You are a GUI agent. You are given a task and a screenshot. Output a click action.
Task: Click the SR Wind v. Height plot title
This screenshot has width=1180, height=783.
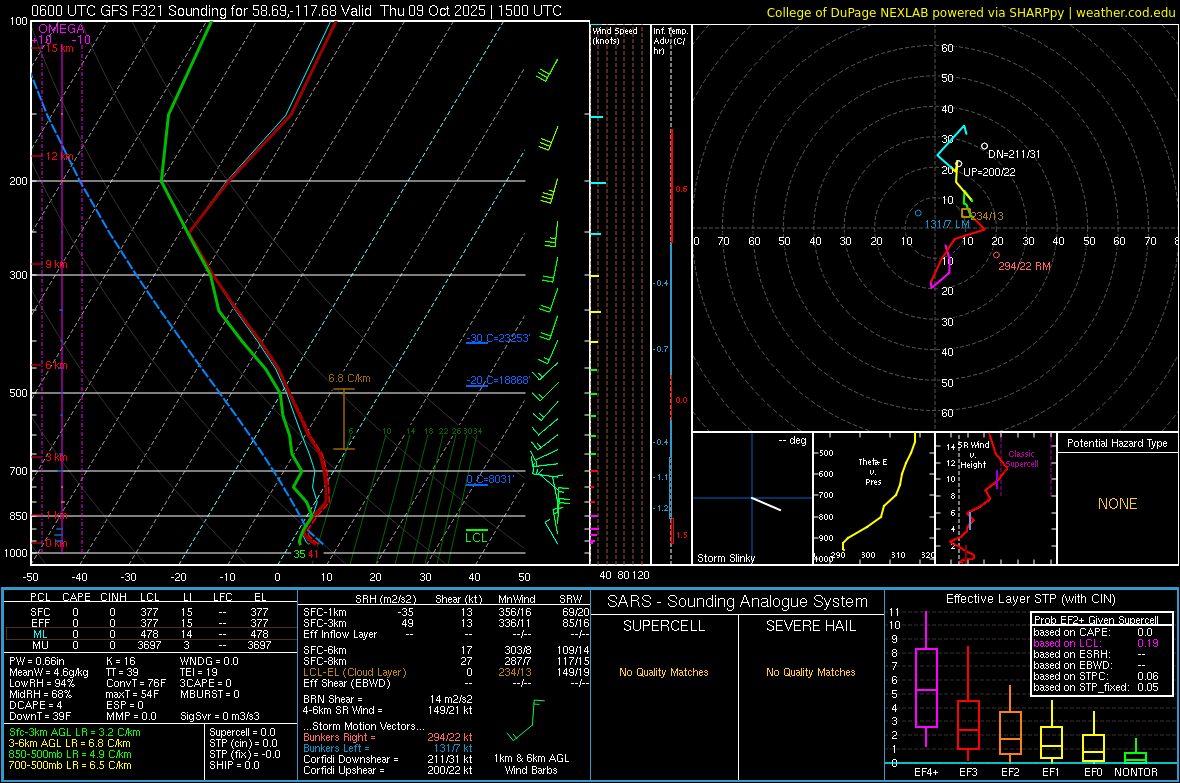coord(974,455)
